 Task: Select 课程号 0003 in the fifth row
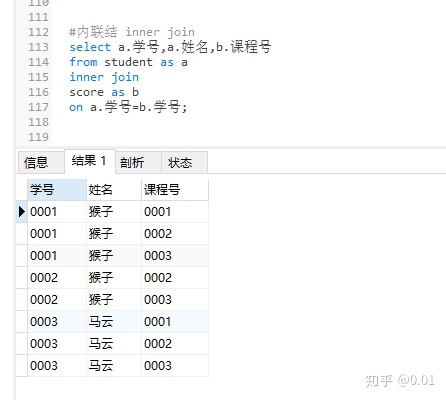(175, 300)
